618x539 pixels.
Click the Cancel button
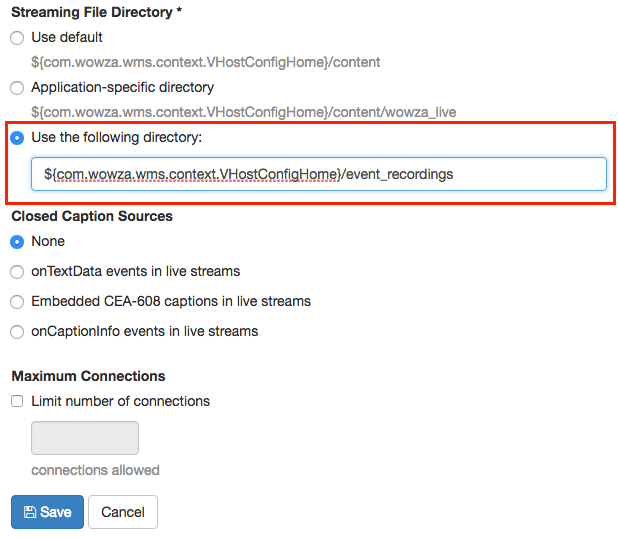pyautogui.click(x=123, y=512)
